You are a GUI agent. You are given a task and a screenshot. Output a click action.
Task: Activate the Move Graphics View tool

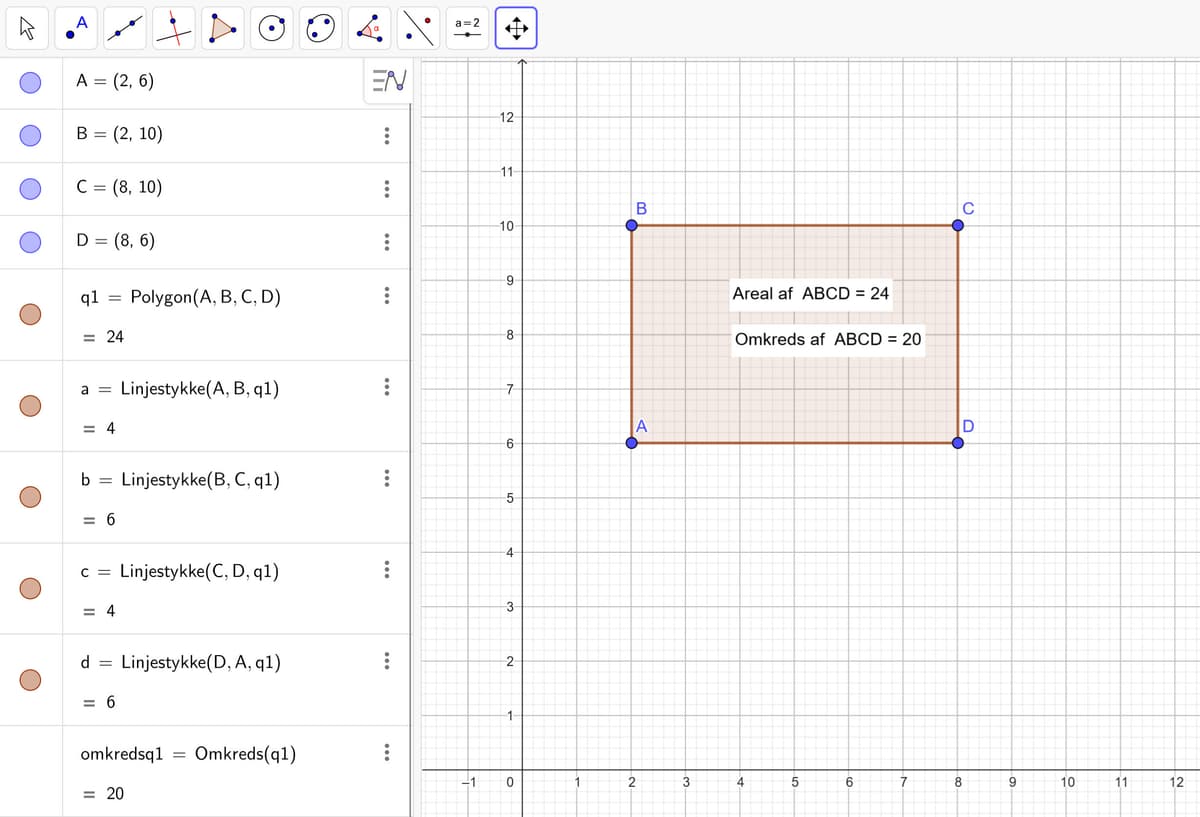516,28
